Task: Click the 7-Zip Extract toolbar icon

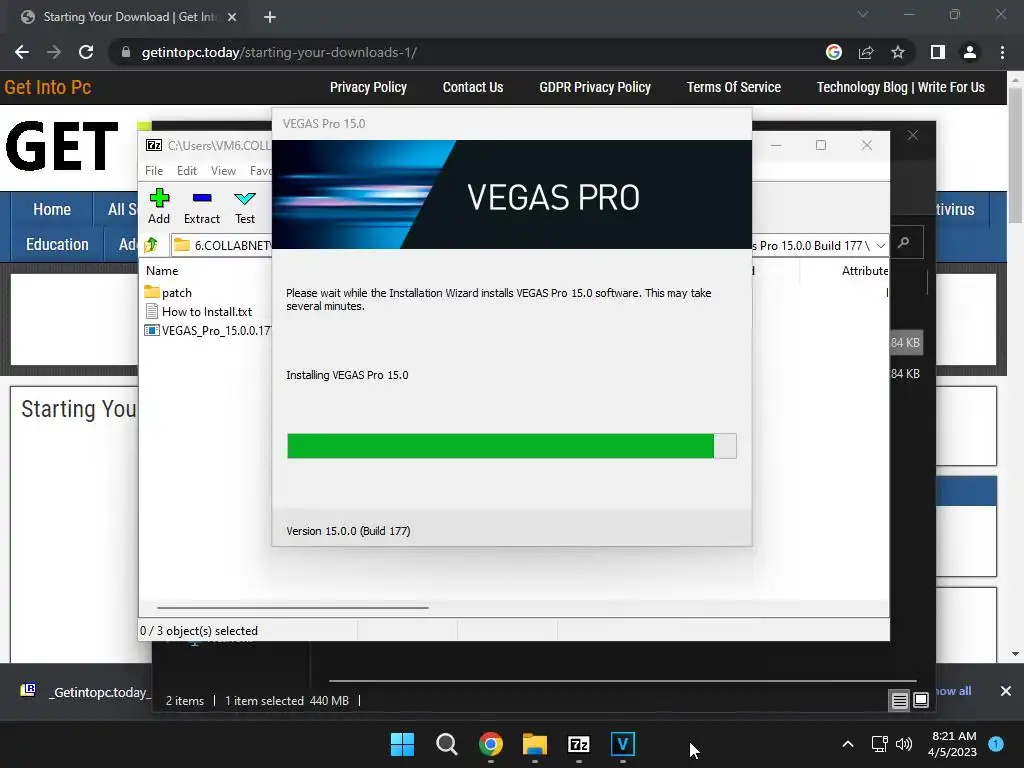Action: click(202, 206)
